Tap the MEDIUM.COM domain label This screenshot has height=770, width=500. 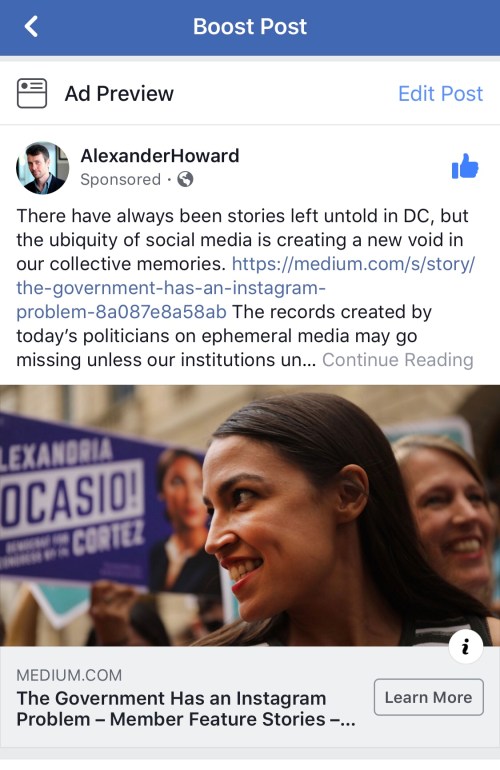(69, 675)
